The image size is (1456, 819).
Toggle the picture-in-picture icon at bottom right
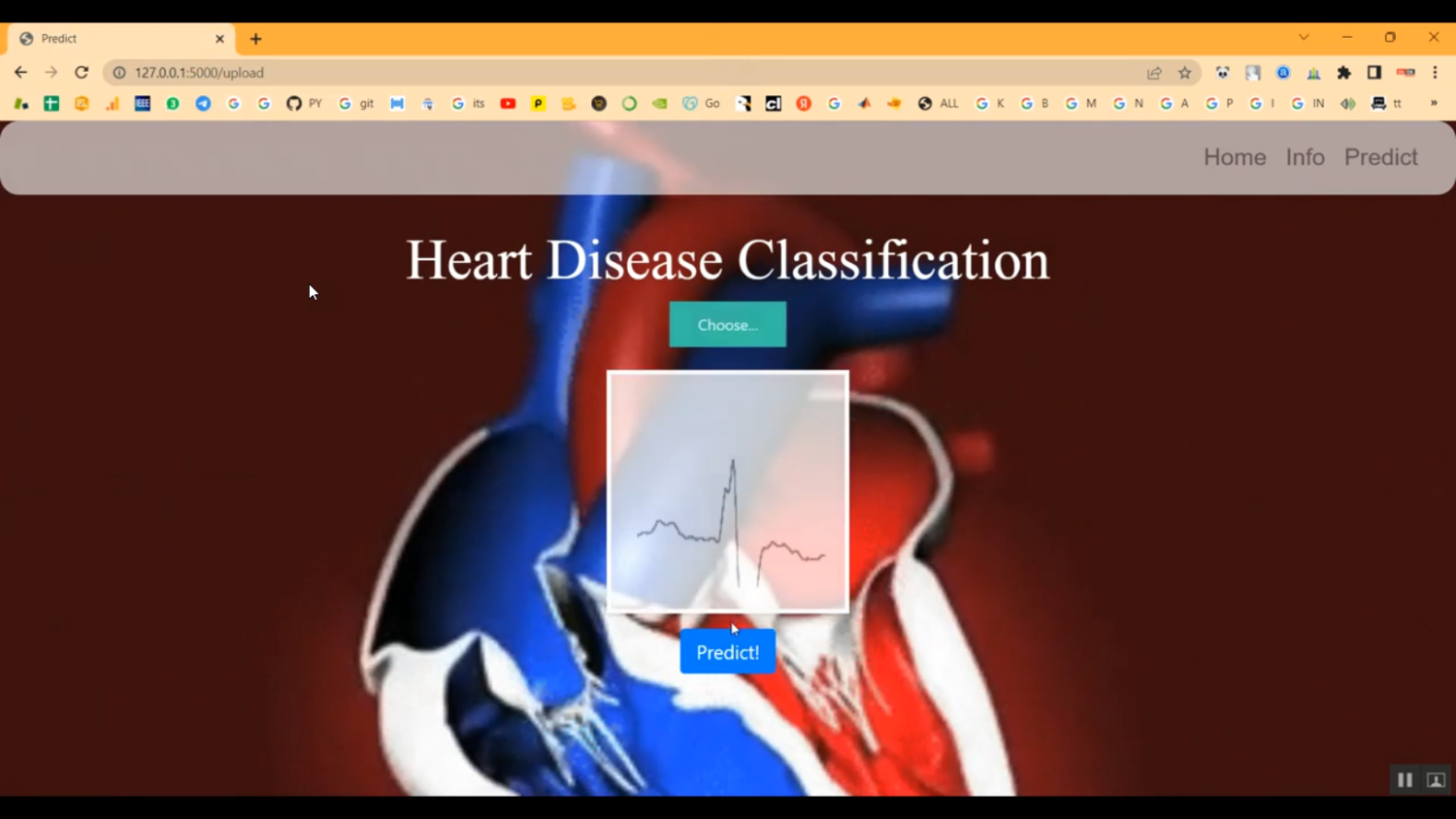[x=1435, y=779]
